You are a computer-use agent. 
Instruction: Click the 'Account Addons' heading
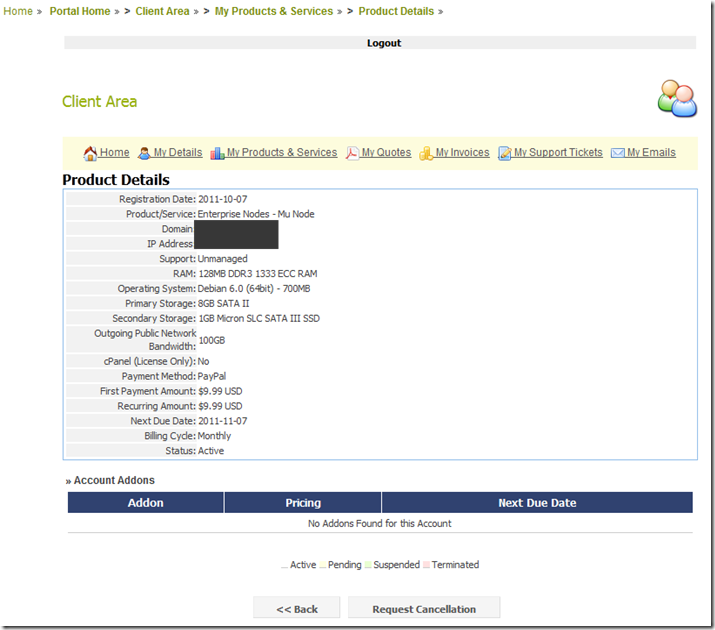(x=114, y=480)
